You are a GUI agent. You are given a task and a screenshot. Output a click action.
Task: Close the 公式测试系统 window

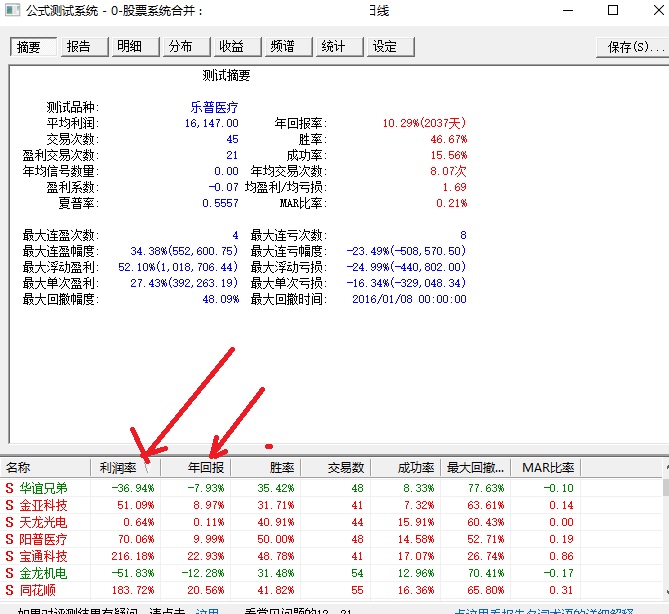point(659,10)
